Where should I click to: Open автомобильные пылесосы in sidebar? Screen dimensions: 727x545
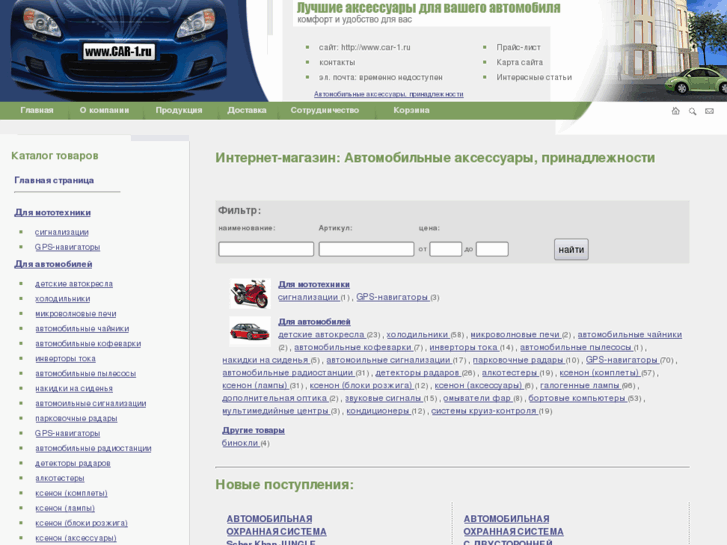(x=85, y=373)
